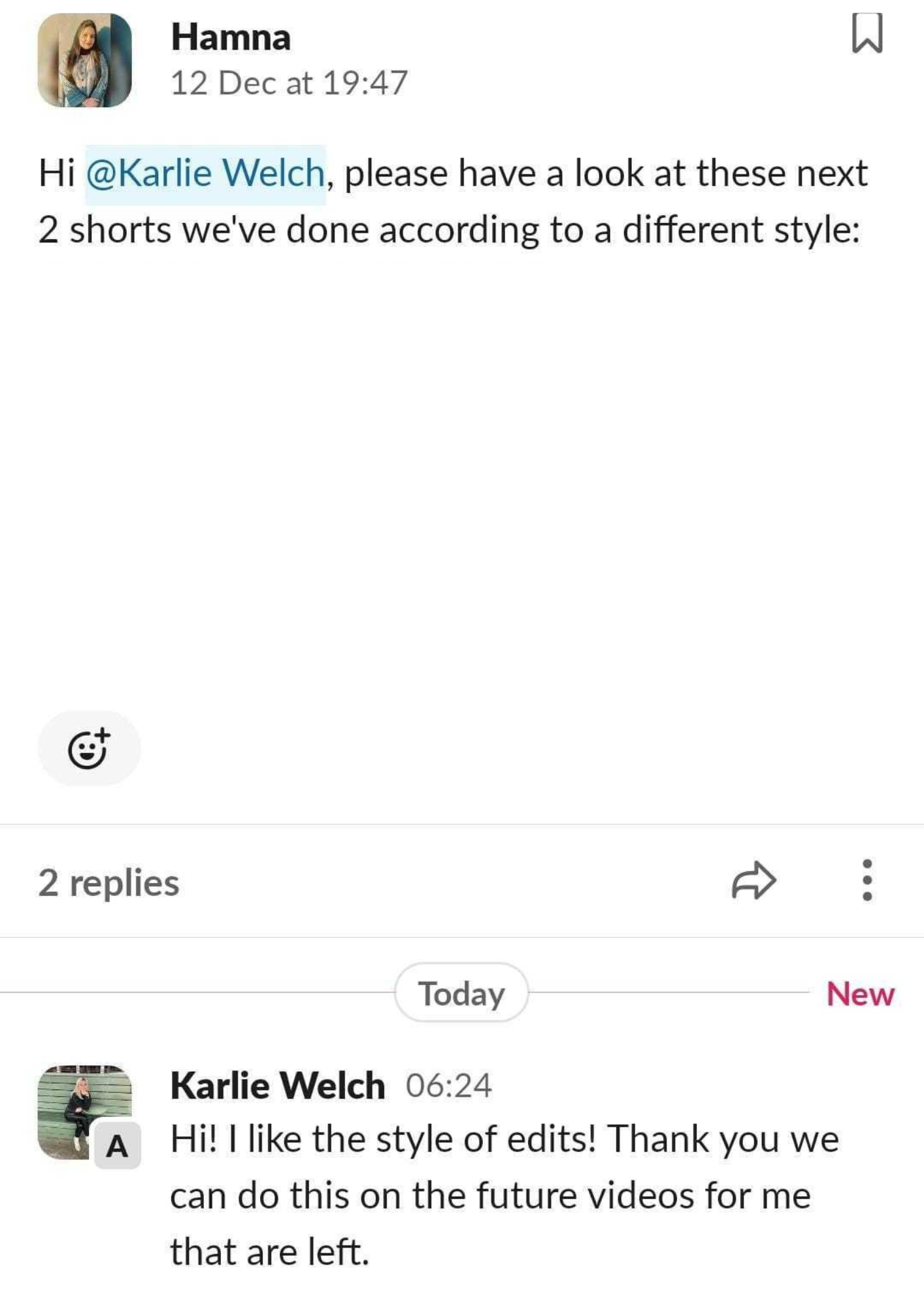This screenshot has width=924, height=1307.
Task: Add an emoji reaction to Hamna's message
Action: (89, 748)
